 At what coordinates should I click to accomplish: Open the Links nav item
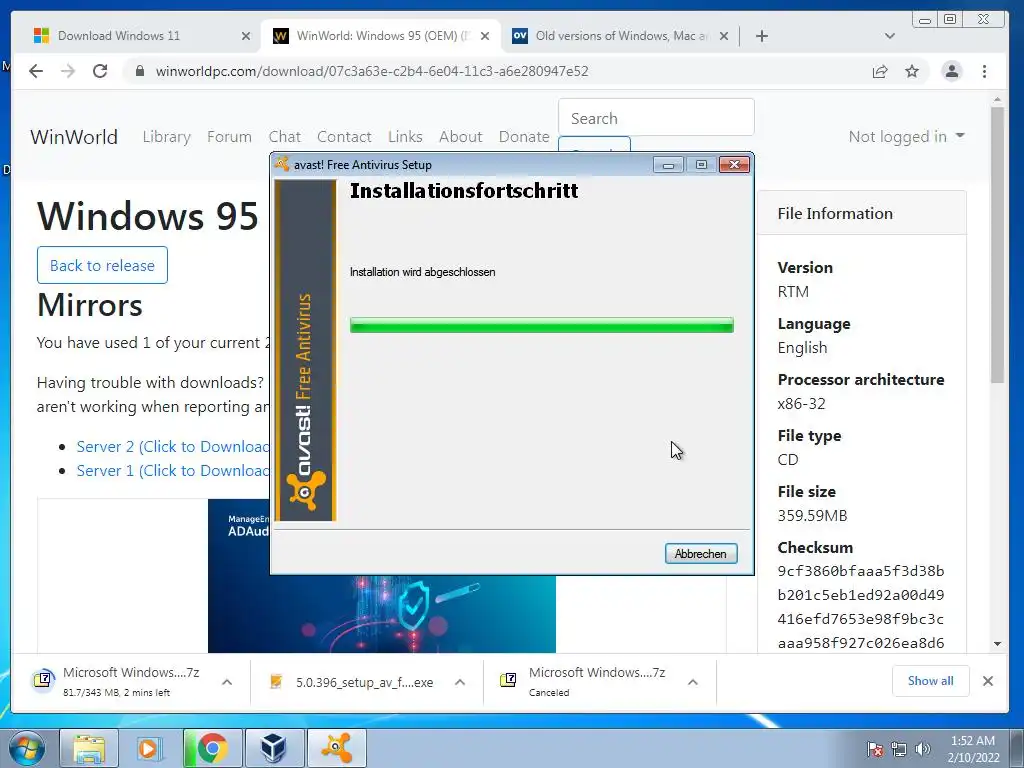coord(405,136)
